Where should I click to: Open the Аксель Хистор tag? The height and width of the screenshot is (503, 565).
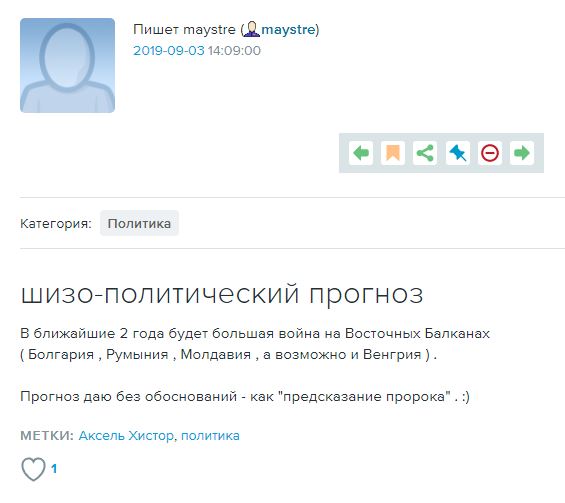126,436
